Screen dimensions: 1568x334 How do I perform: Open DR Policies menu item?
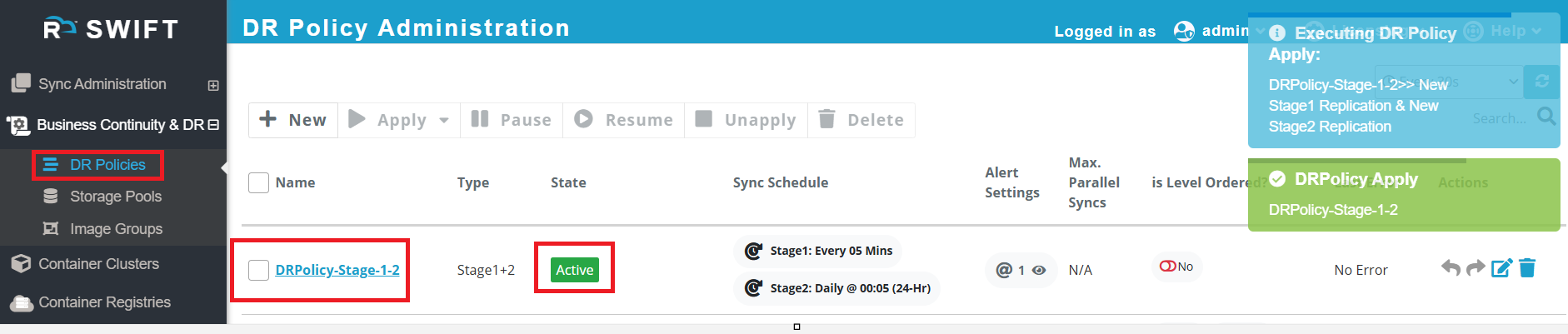[107, 165]
